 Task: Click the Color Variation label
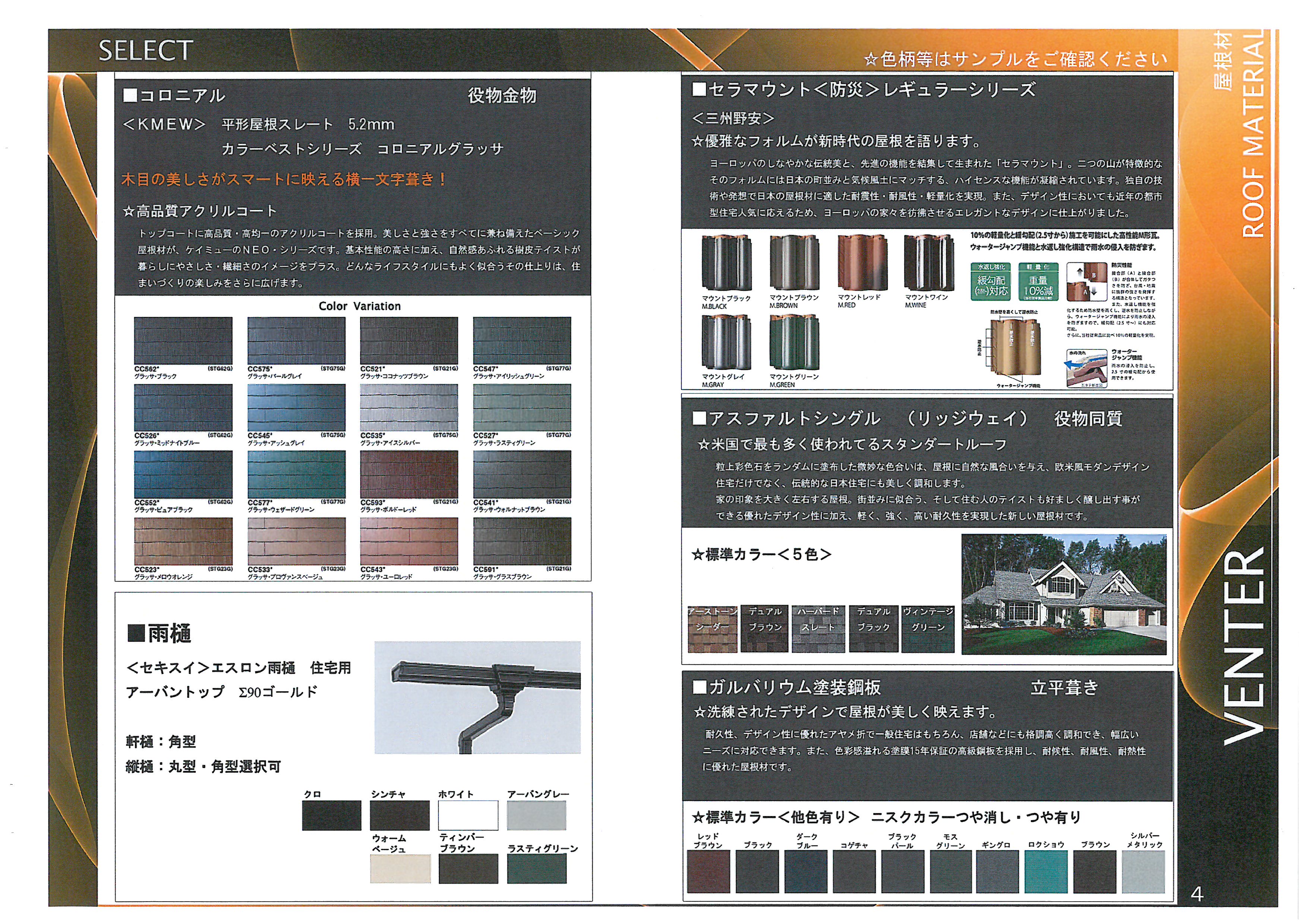coord(360,306)
